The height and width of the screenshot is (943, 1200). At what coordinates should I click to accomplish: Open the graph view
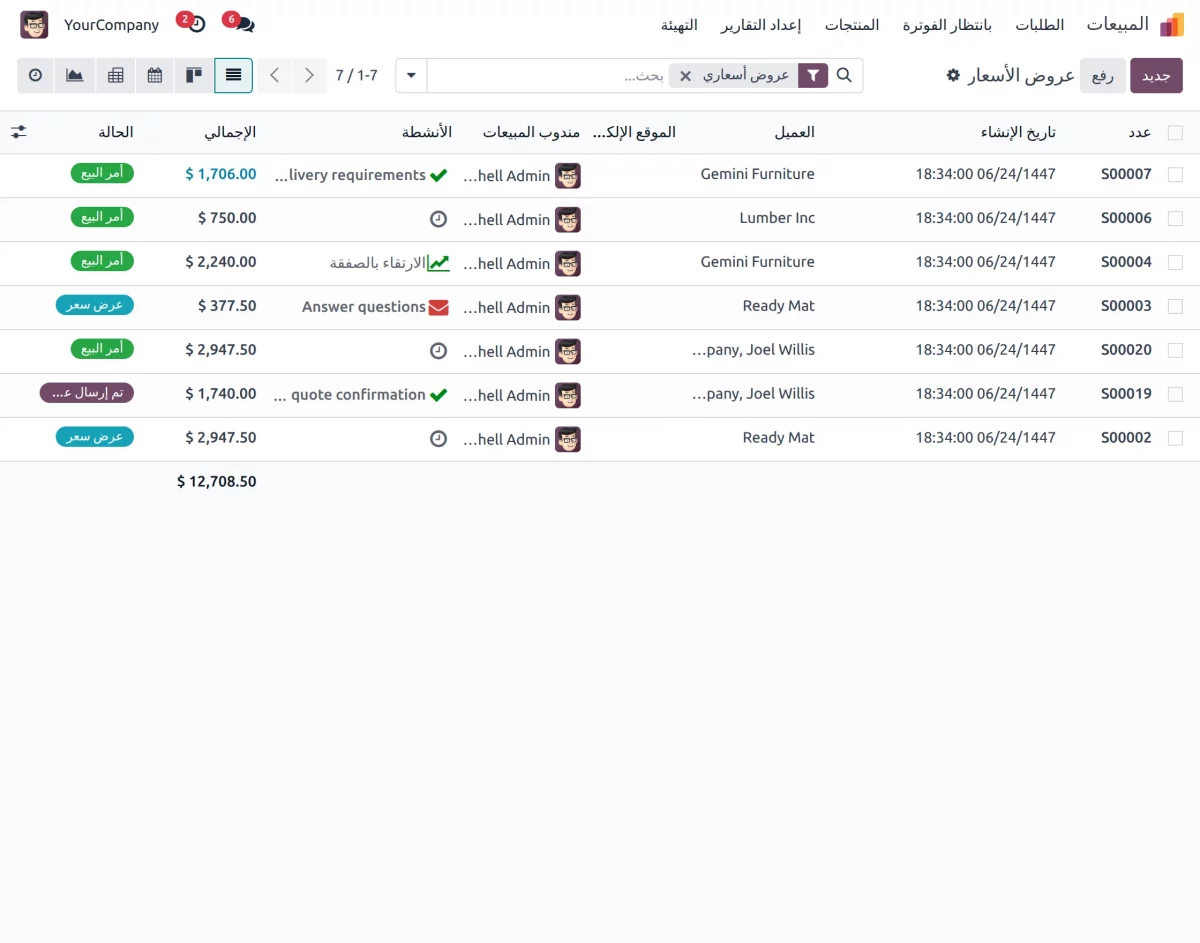(x=74, y=75)
